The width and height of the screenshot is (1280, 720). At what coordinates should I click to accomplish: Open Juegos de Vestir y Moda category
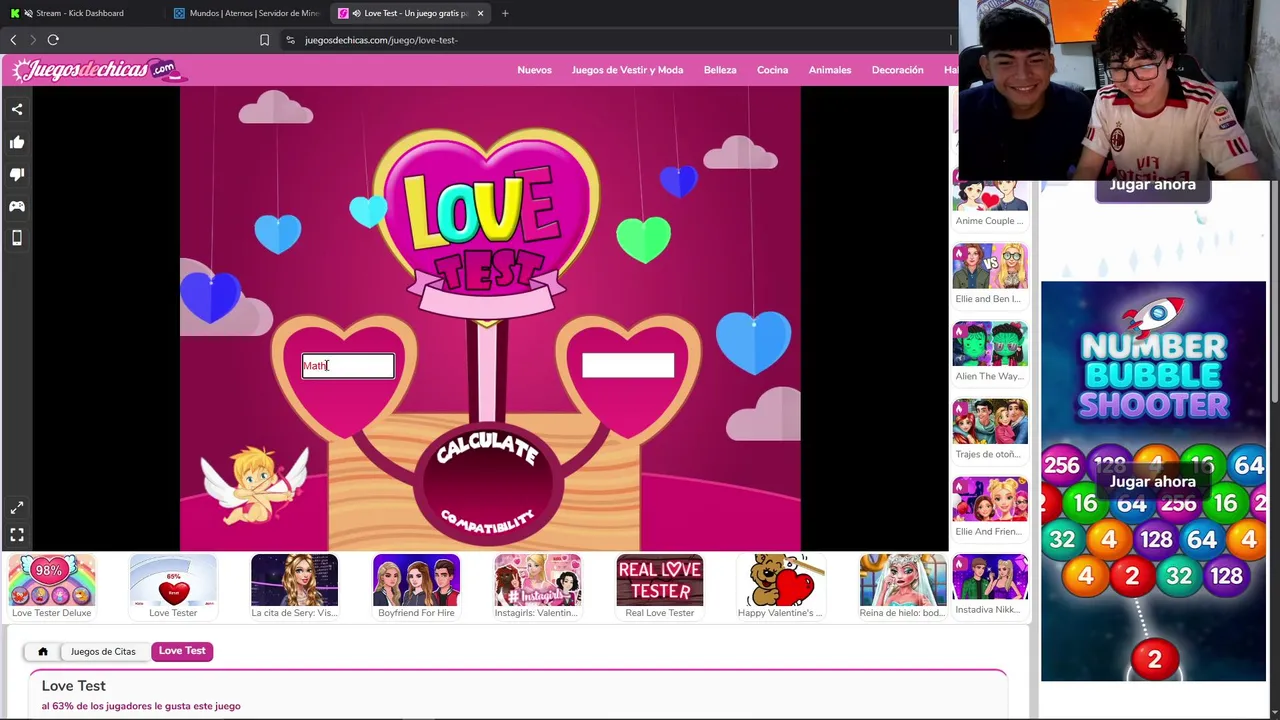coord(627,70)
